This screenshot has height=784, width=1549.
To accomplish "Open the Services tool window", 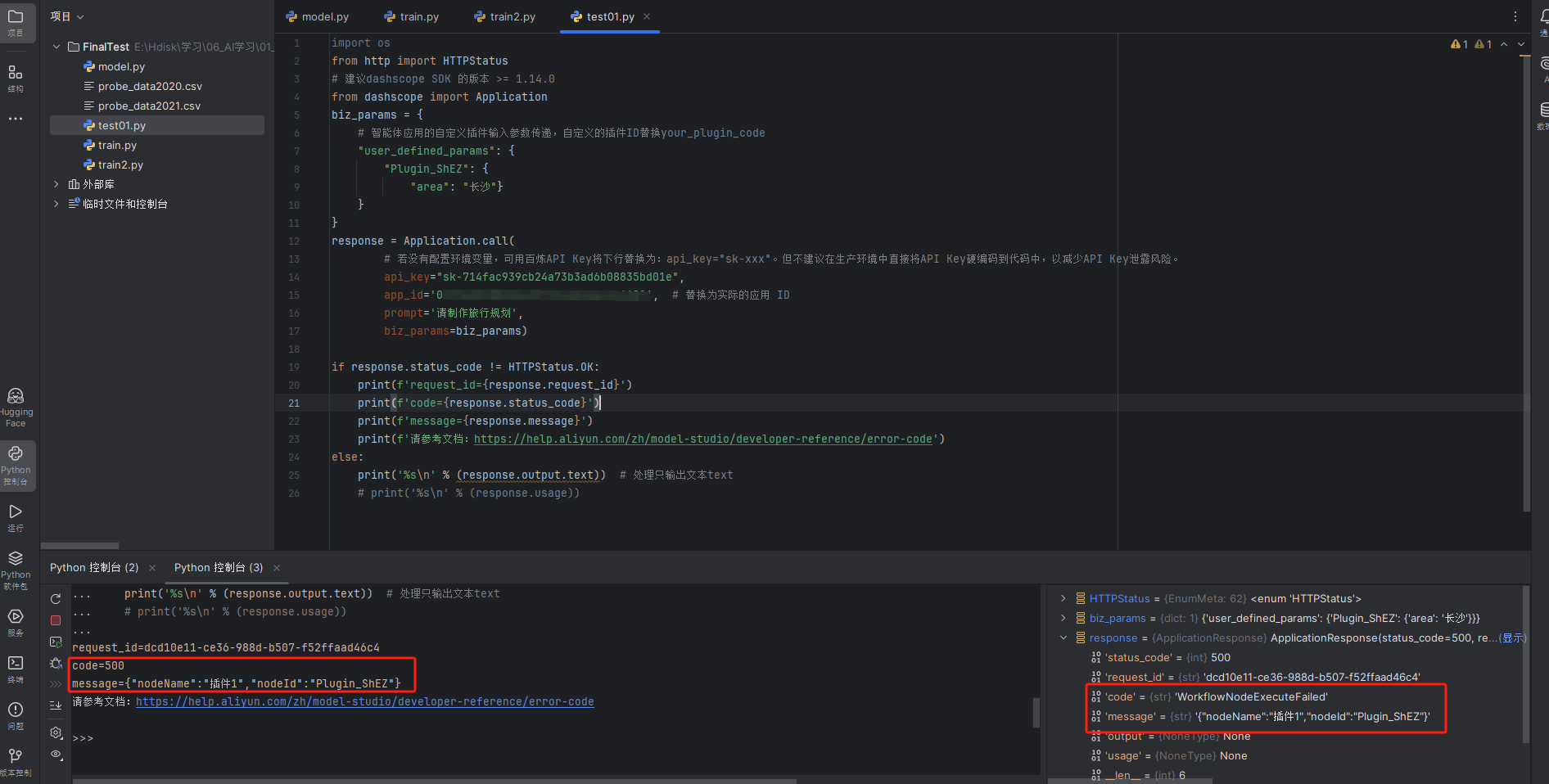I will pyautogui.click(x=16, y=621).
